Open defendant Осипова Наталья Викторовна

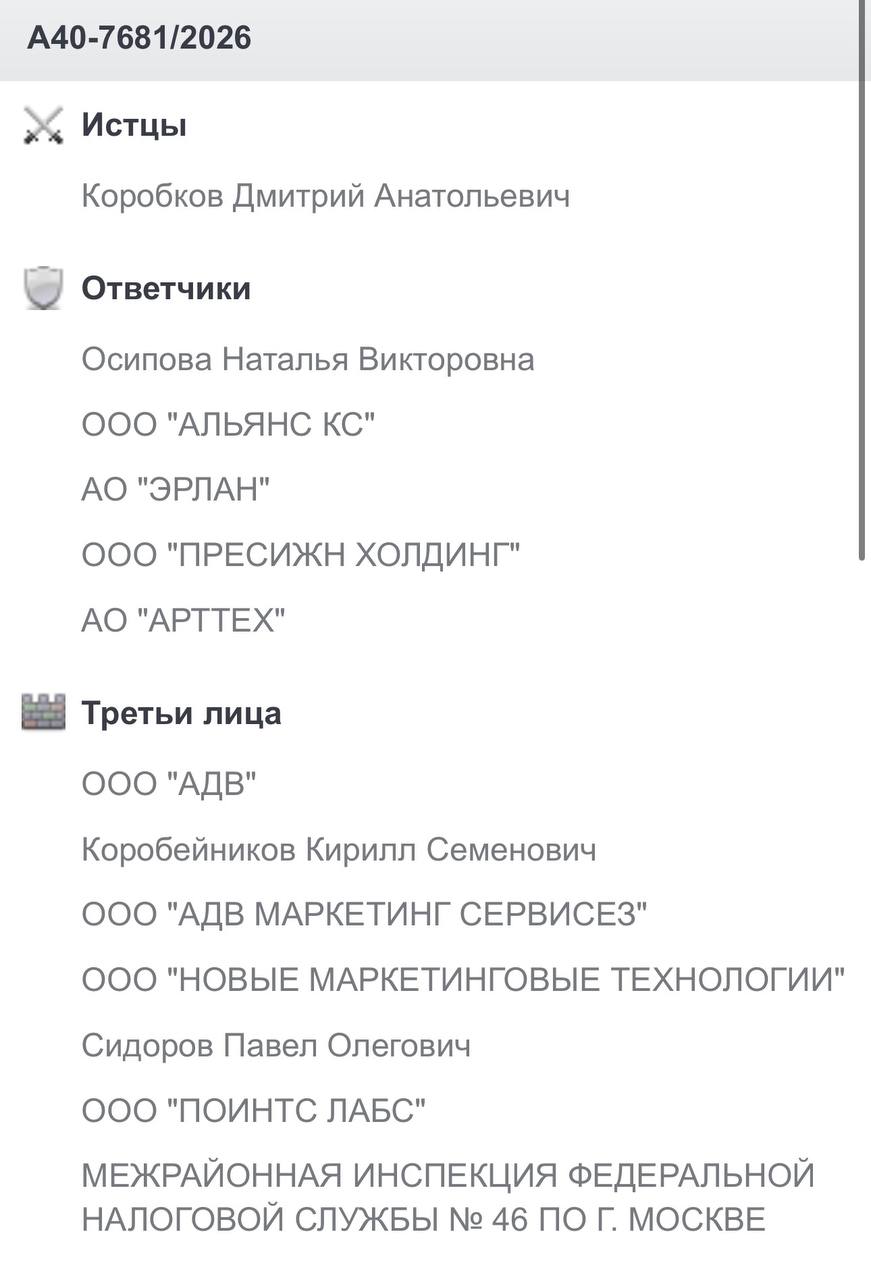(307, 359)
